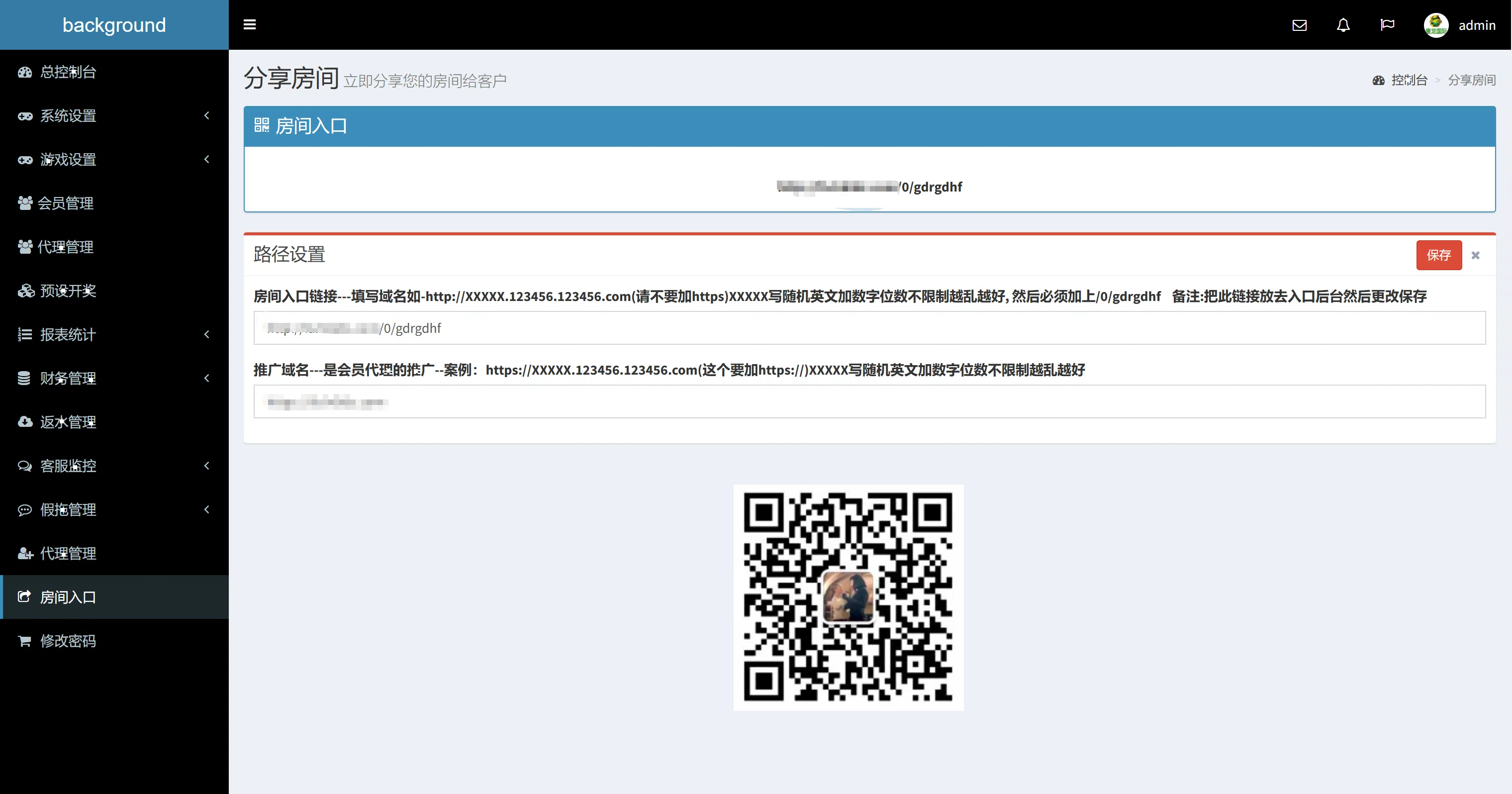Toggle the sidebar hamburger menu
Image resolution: width=1512 pixels, height=794 pixels.
(250, 25)
